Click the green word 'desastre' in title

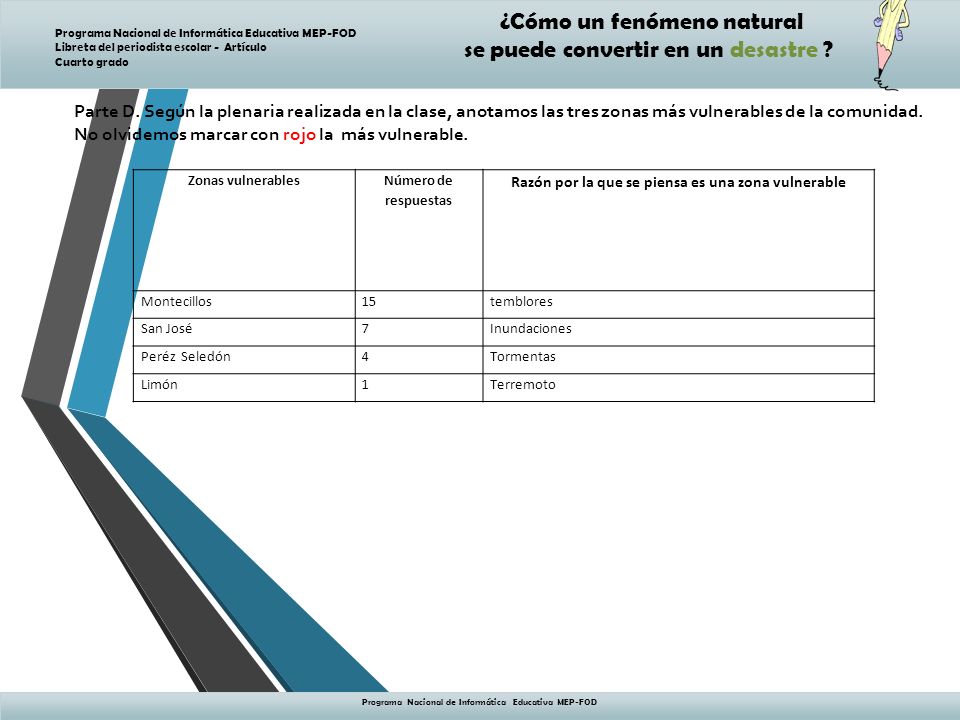click(x=774, y=49)
